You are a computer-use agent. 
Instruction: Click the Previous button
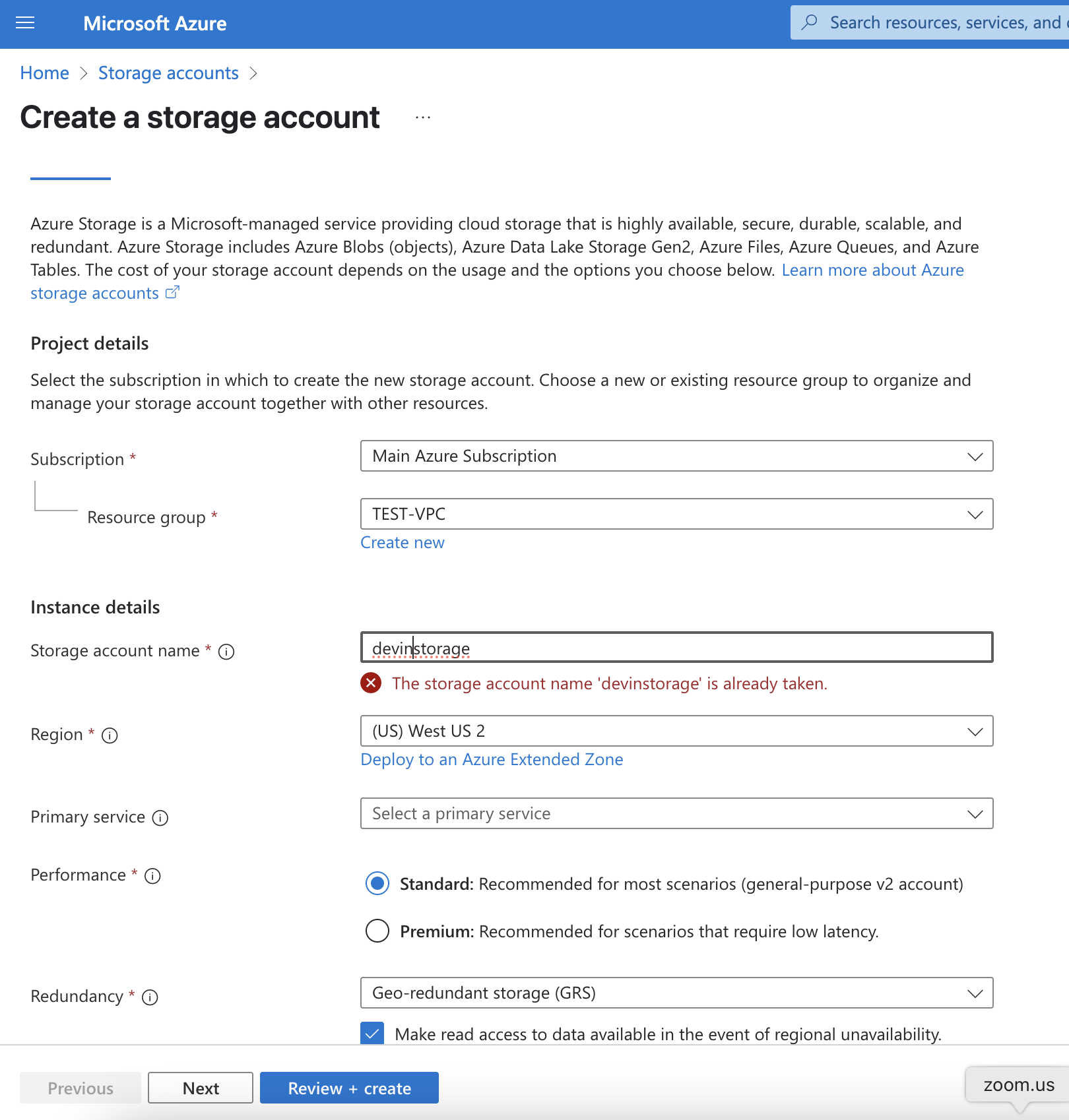81,1088
